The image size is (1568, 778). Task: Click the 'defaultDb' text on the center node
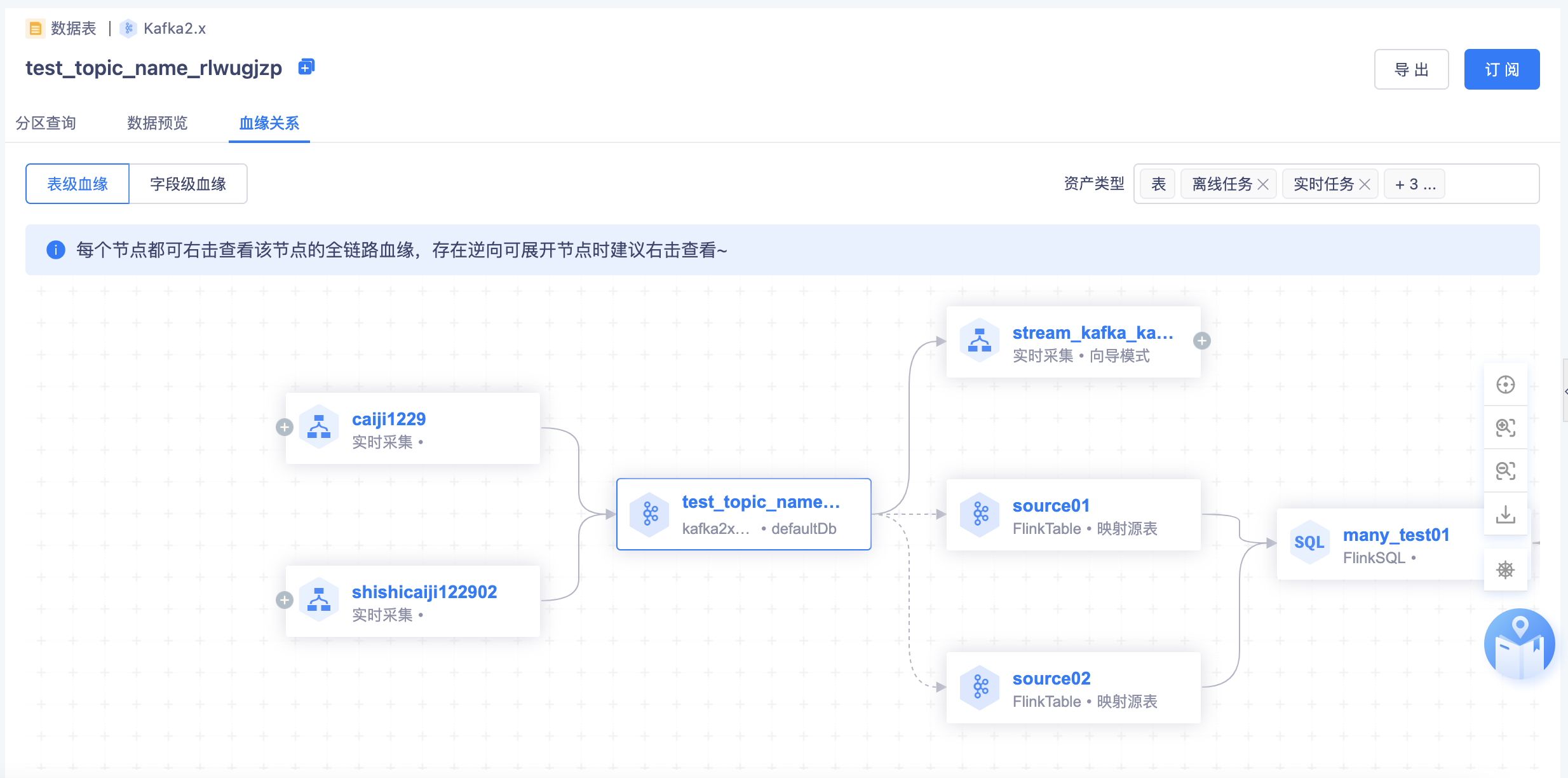click(x=804, y=528)
